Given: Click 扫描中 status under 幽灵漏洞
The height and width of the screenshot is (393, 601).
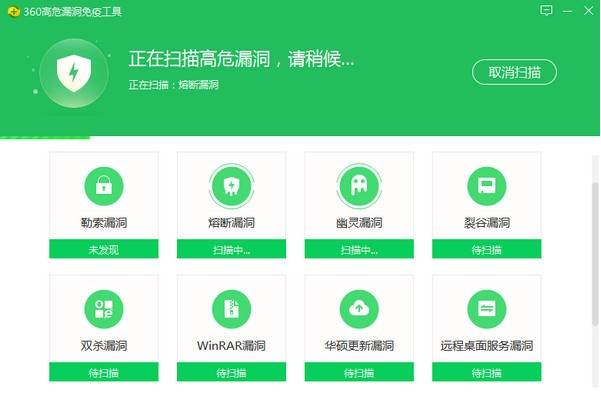Looking at the screenshot, I should coord(359,249).
